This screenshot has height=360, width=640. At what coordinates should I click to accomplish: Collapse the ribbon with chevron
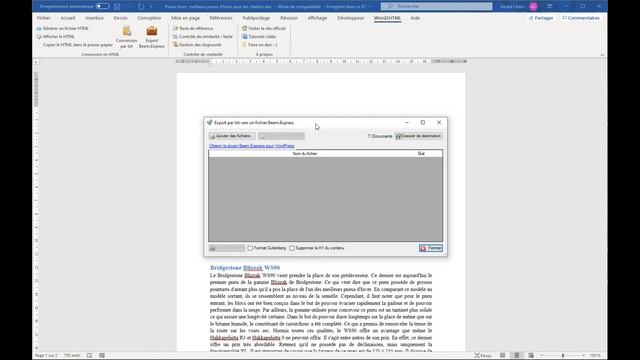602,54
